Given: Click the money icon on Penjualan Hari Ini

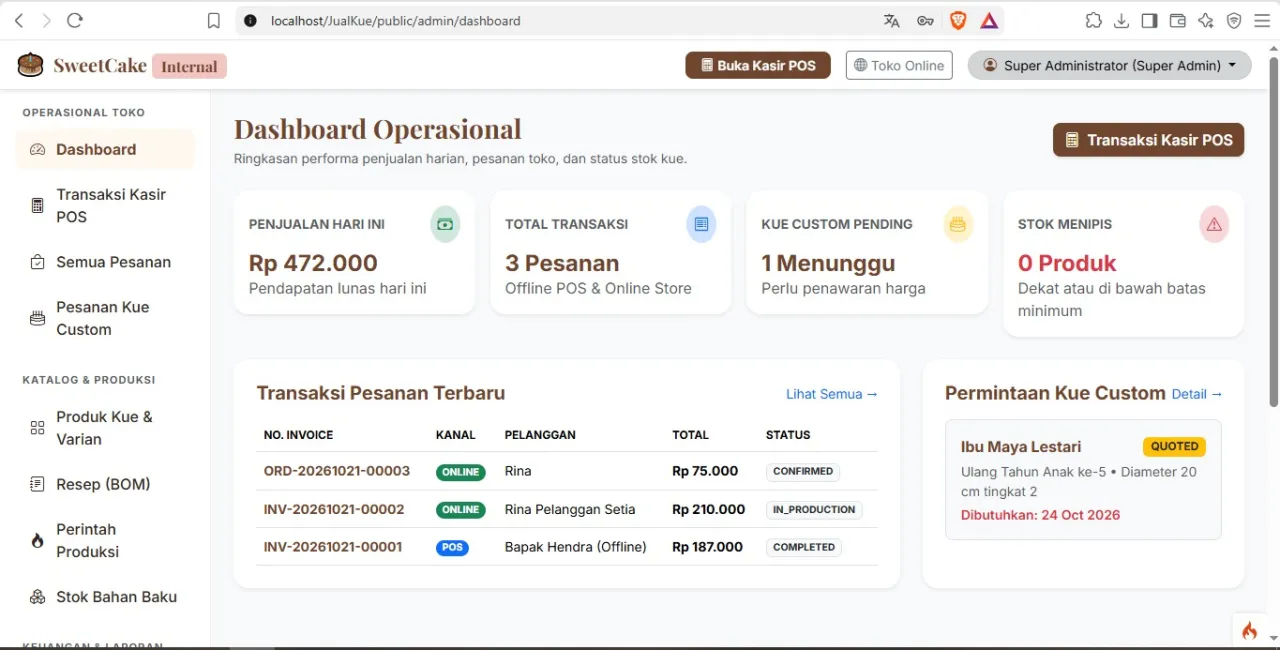Looking at the screenshot, I should click(x=445, y=224).
